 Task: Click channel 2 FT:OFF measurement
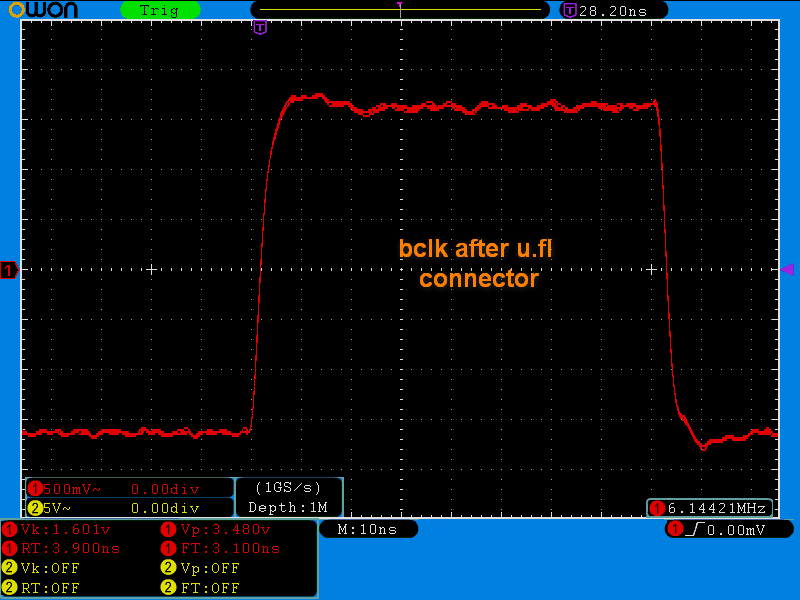(210, 588)
